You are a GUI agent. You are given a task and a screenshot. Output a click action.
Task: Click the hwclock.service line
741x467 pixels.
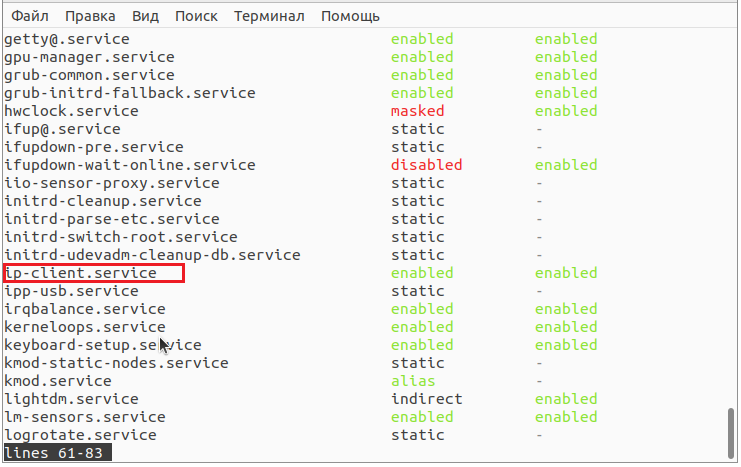tap(71, 111)
